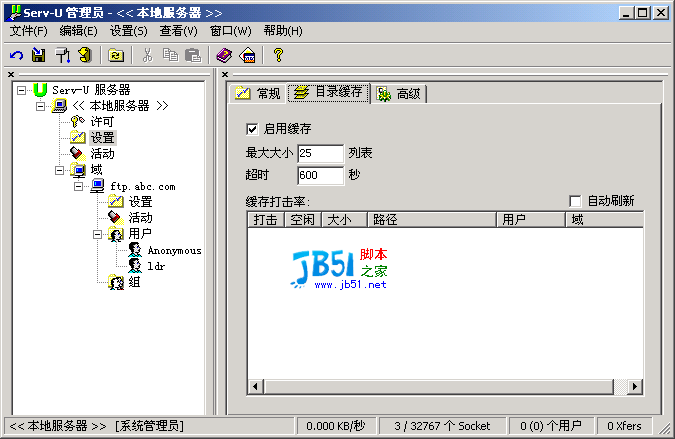Click the local server computer icon
This screenshot has width=675, height=439.
[59, 105]
